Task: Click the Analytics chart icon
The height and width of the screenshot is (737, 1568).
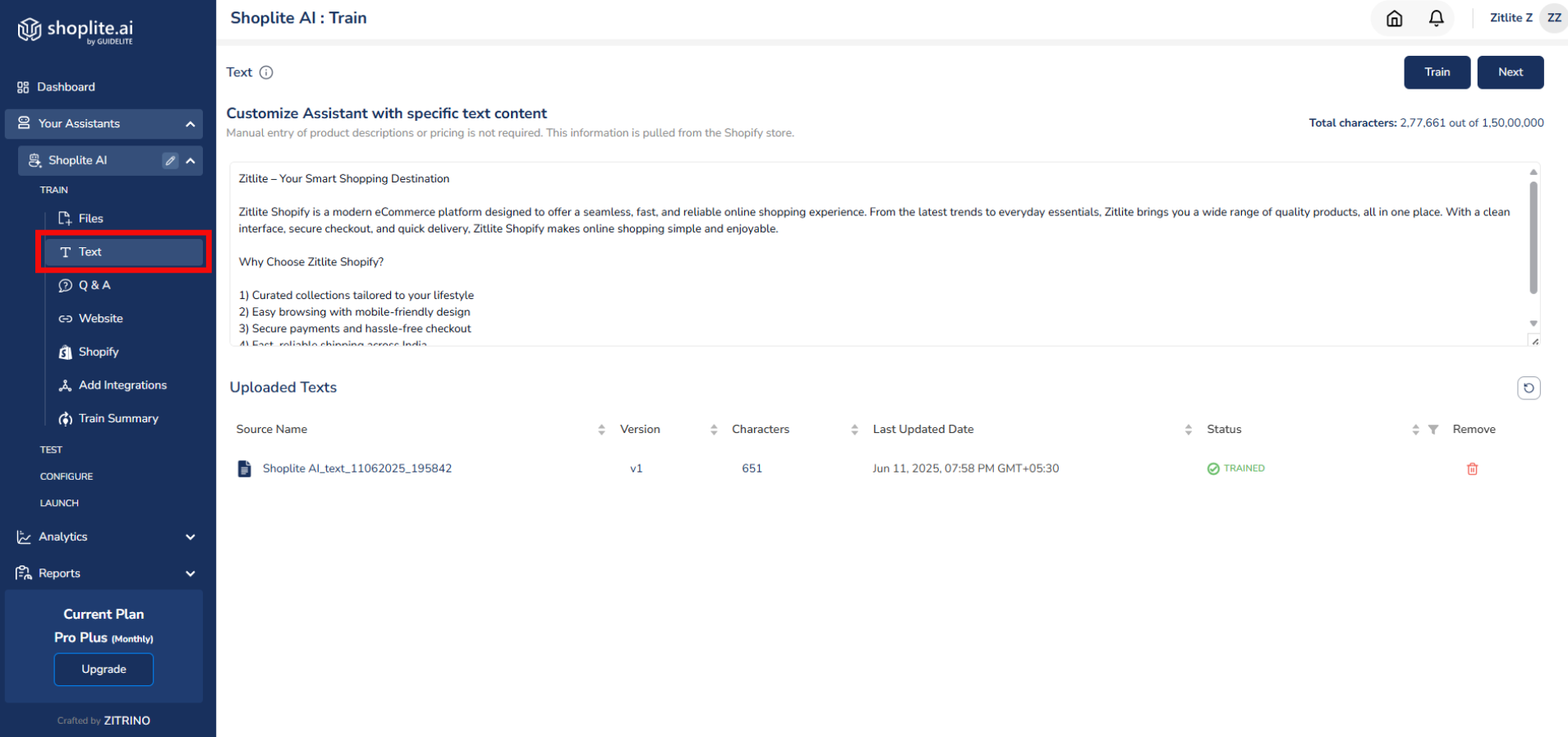Action: 24,537
